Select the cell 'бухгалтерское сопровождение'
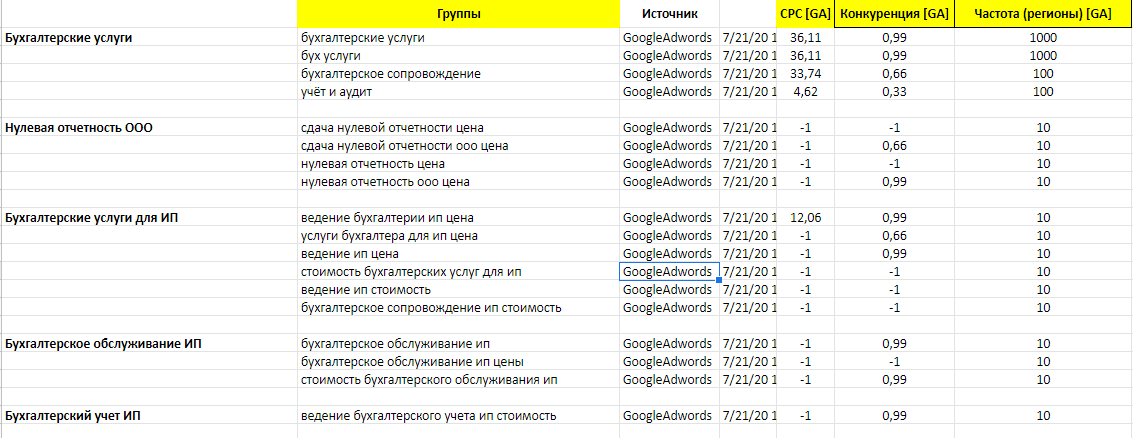The image size is (1133, 438). [458, 74]
